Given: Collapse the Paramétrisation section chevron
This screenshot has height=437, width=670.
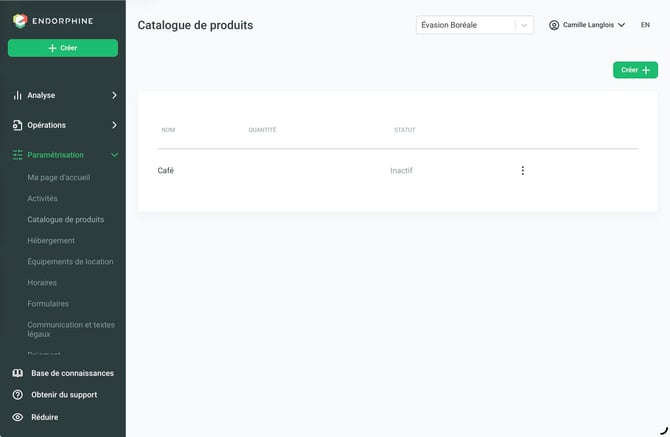Looking at the screenshot, I should 114,155.
